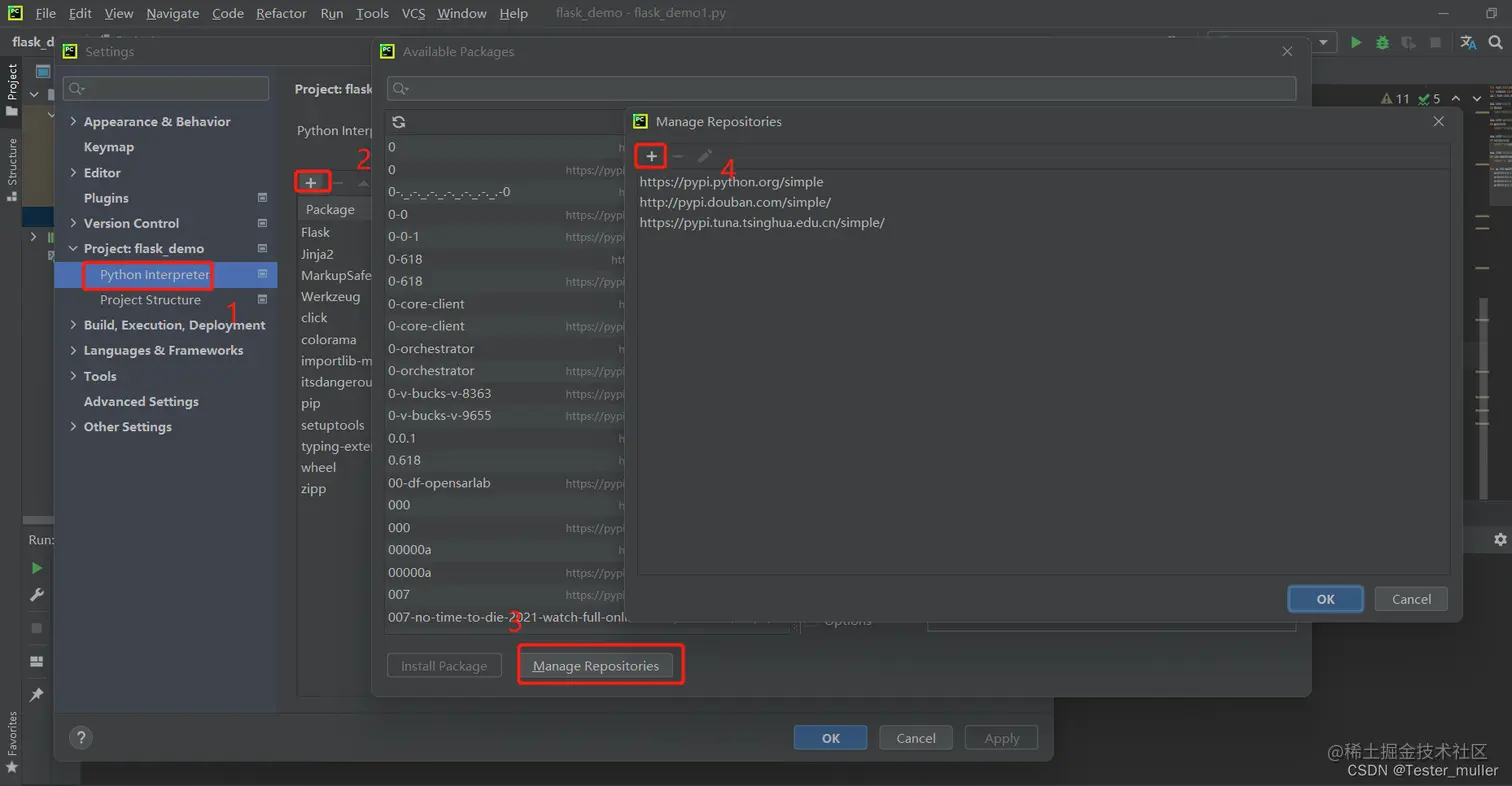
Task: Click the Install Package button
Action: pyautogui.click(x=444, y=666)
